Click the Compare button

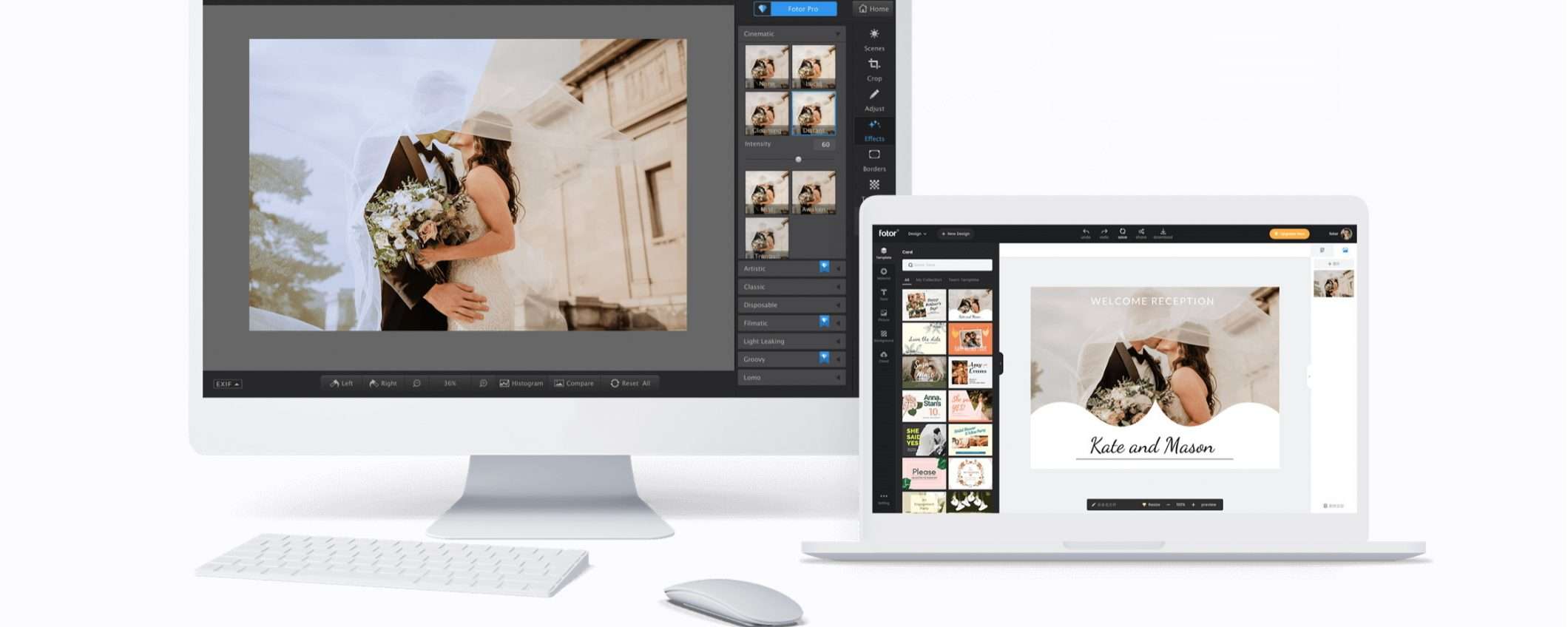click(574, 383)
